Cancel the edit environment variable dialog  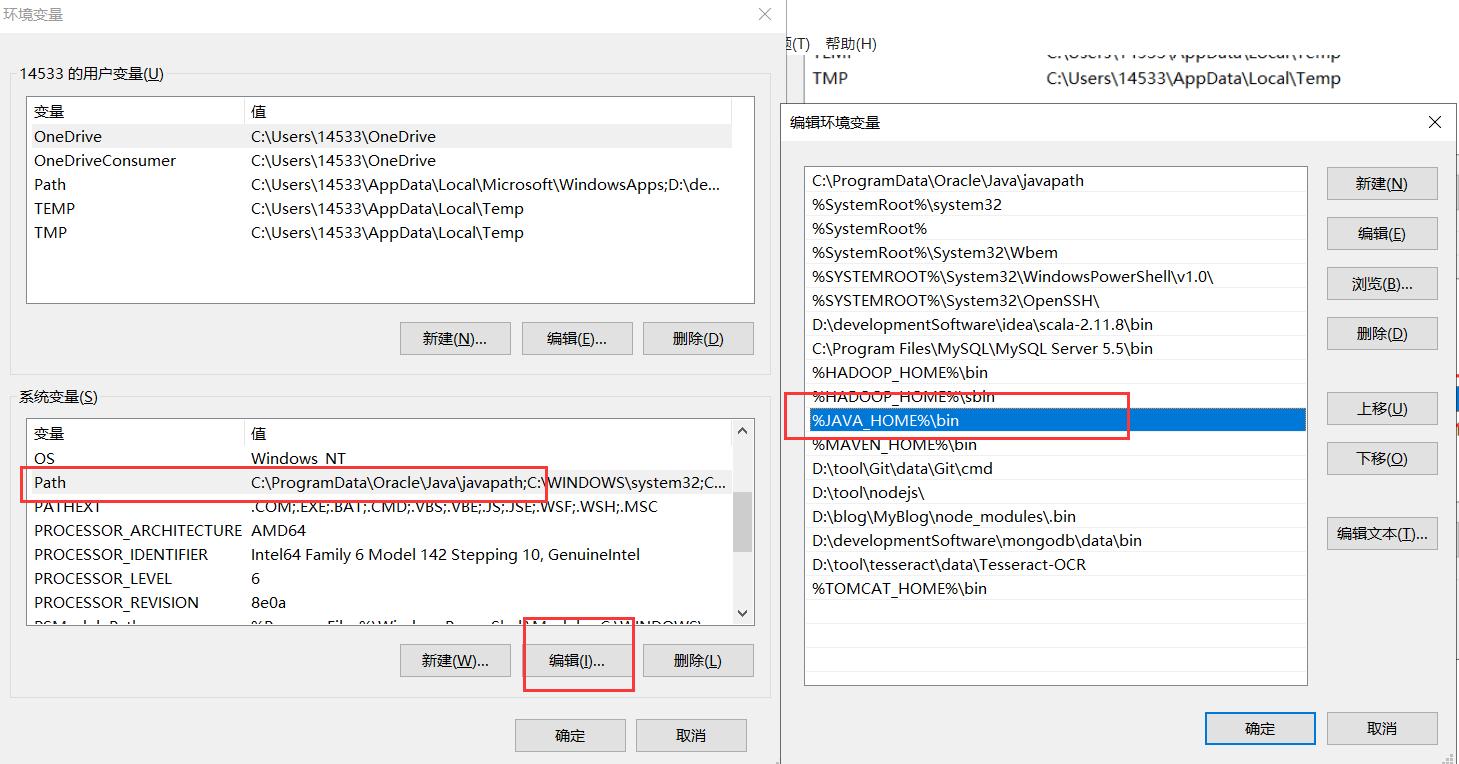pyautogui.click(x=1382, y=729)
